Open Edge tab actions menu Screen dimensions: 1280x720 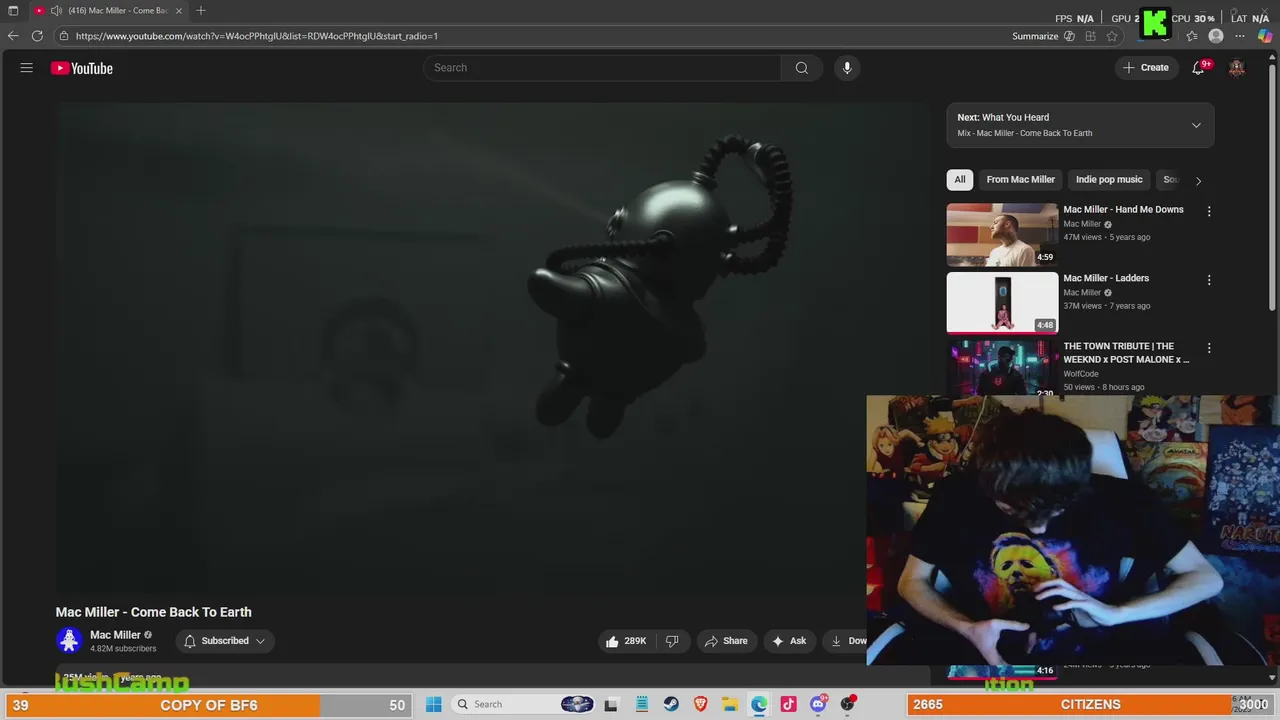click(x=13, y=10)
